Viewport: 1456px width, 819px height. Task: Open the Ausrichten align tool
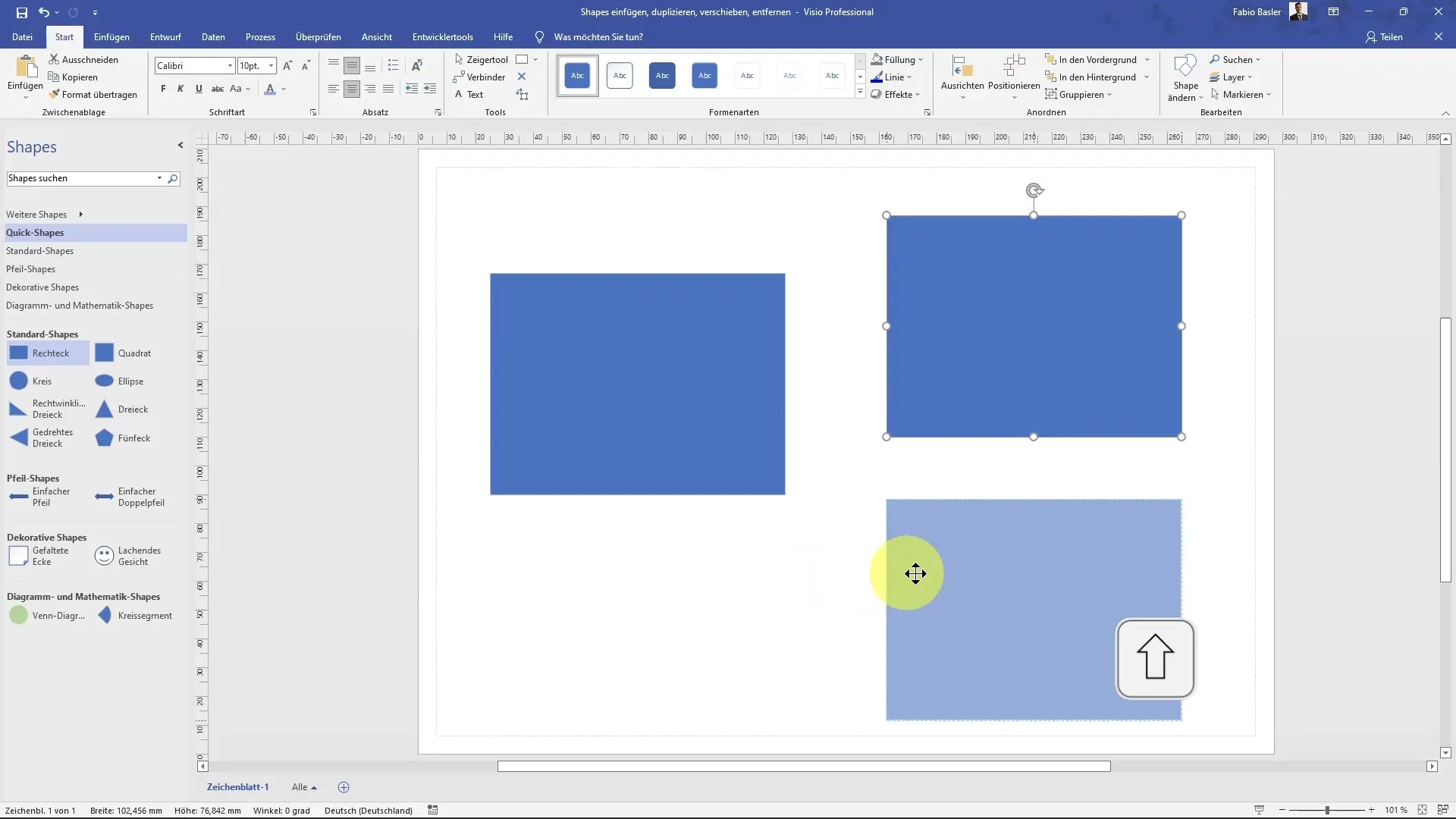click(x=962, y=76)
